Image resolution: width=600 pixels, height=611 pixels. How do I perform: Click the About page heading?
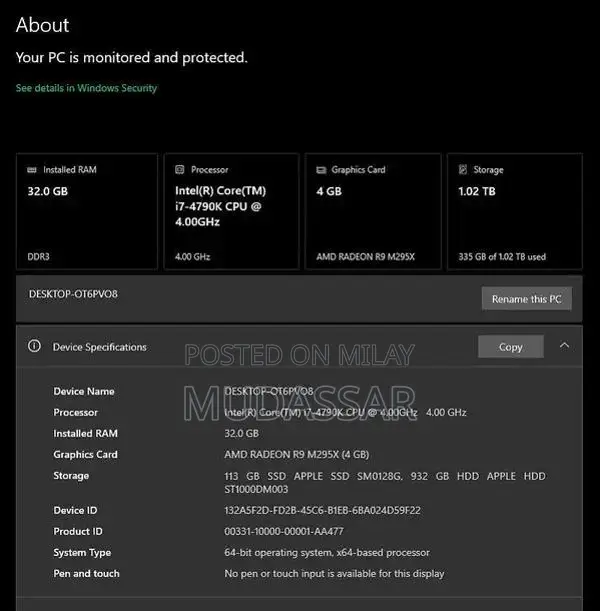point(42,25)
